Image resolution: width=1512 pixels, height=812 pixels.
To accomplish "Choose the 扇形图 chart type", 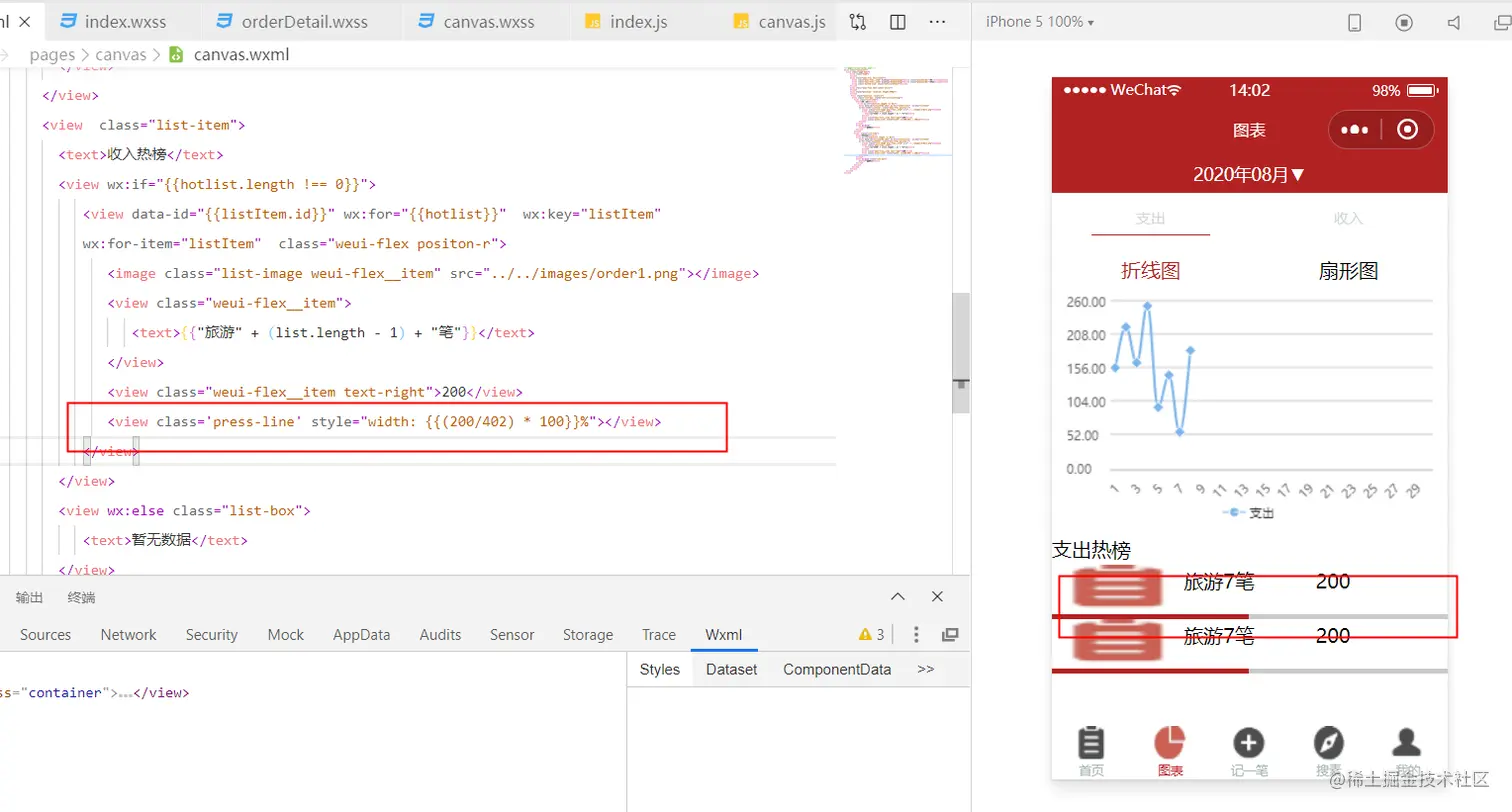I will [1348, 270].
